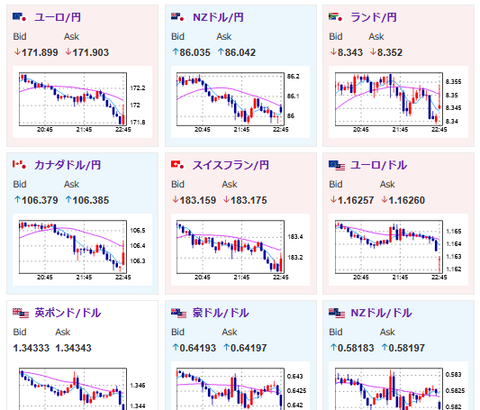Click the Swiss Franc/Yen flag icon
Screen dimensions: 480x410
pos(177,164)
